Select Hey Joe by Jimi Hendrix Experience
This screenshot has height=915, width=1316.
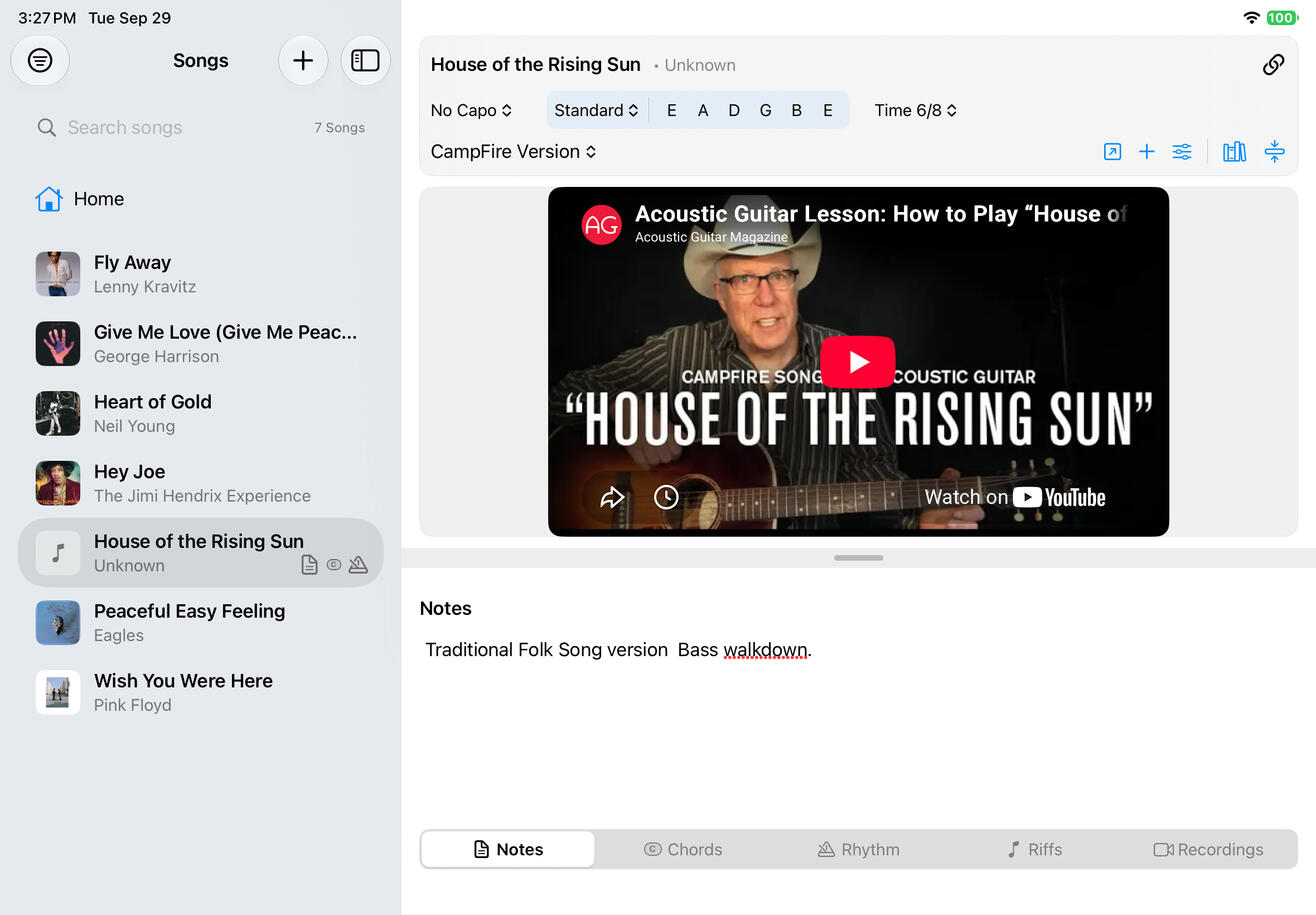(x=201, y=483)
